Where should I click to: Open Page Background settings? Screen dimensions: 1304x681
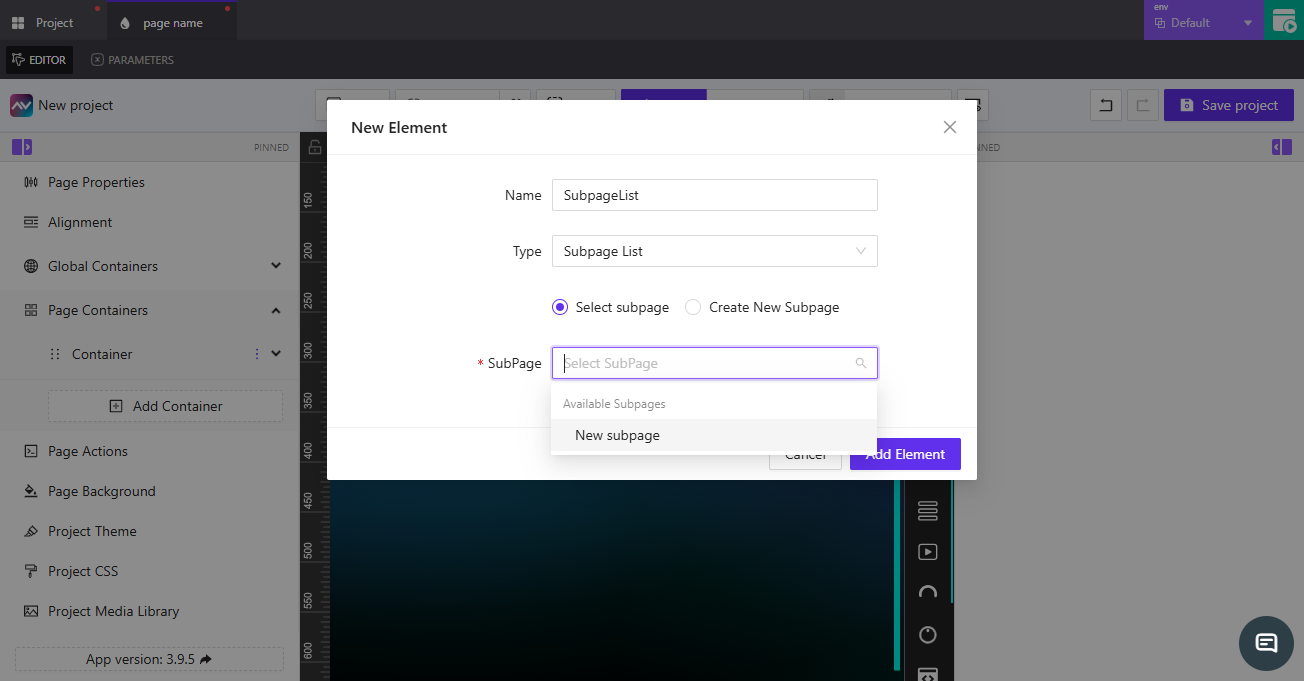pos(102,491)
